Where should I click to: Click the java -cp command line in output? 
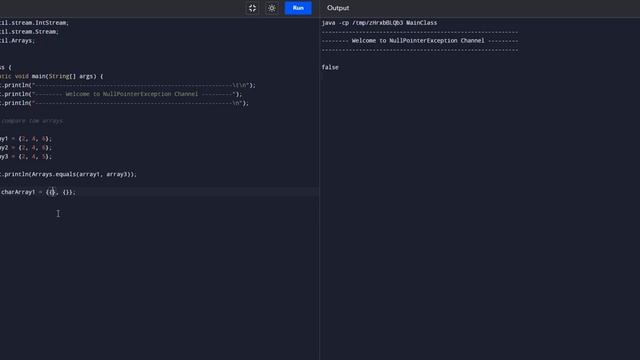(379, 23)
